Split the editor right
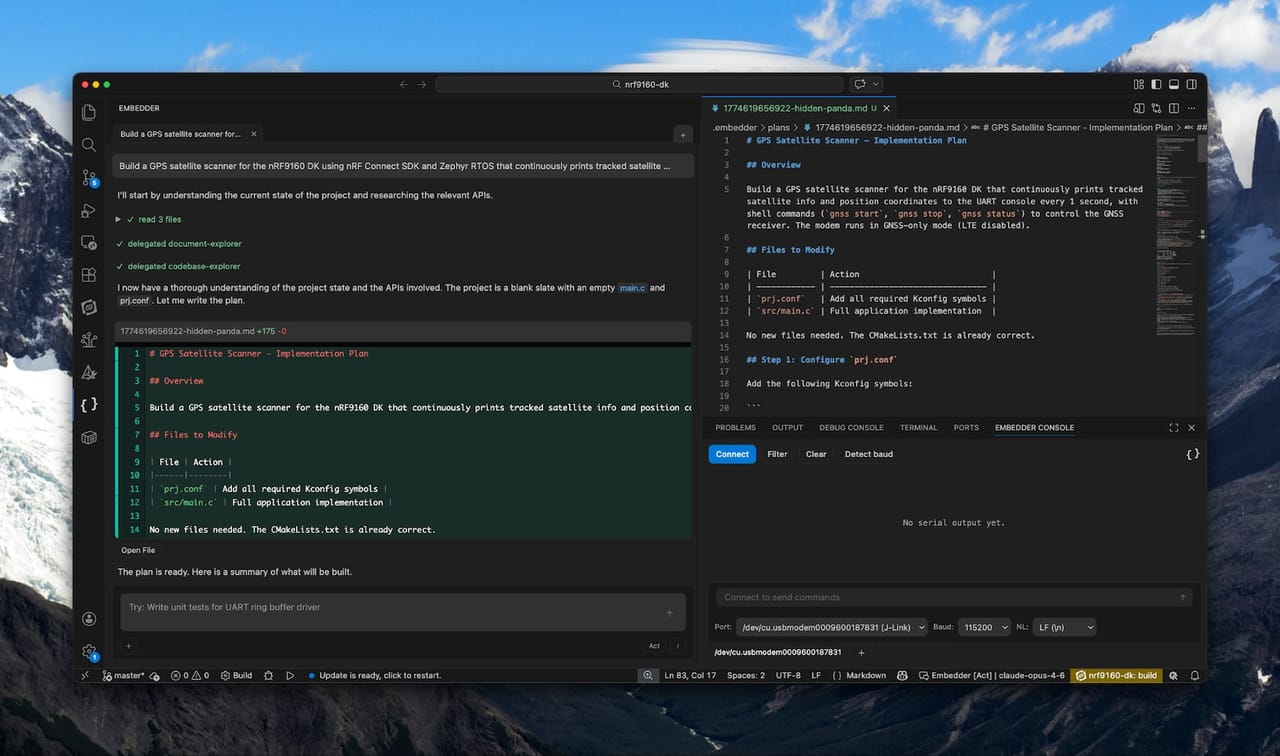 [x=1174, y=108]
